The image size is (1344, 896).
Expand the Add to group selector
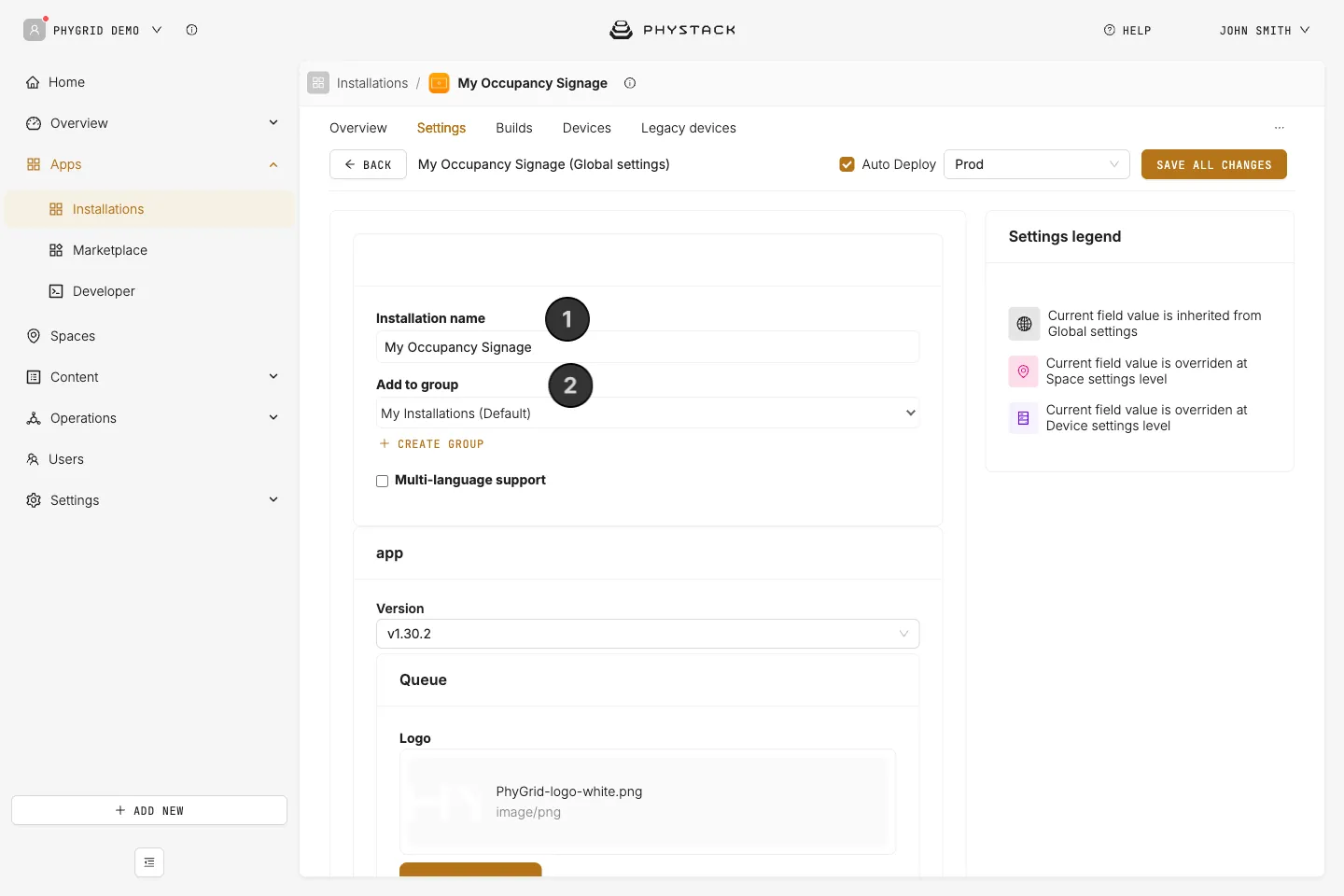point(648,413)
